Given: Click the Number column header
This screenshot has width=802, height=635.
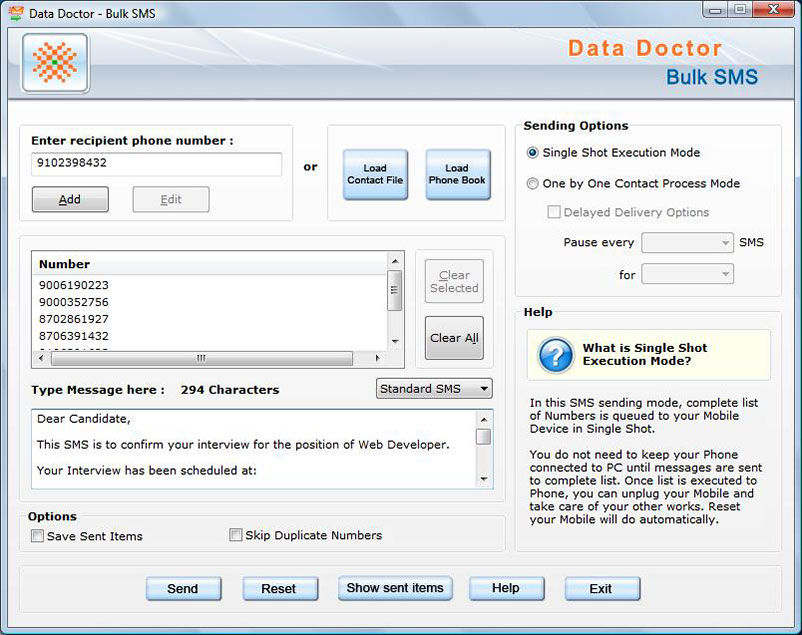Looking at the screenshot, I should 209,264.
